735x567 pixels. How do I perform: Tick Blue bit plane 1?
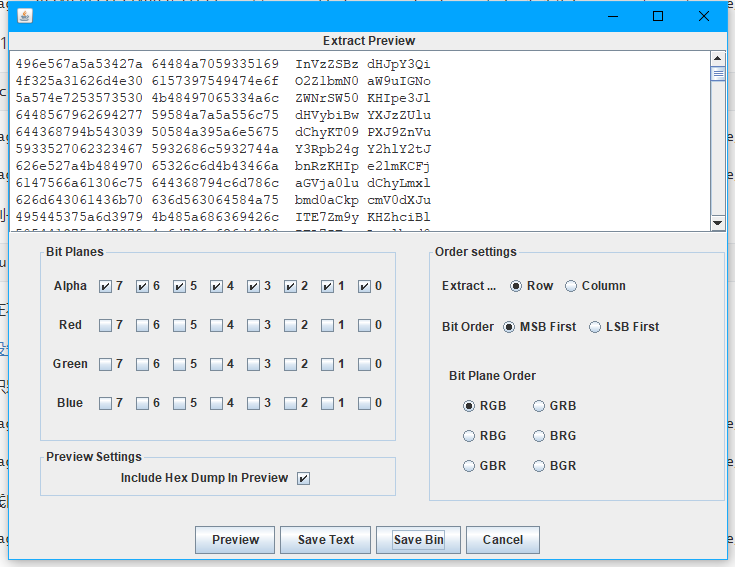point(328,403)
